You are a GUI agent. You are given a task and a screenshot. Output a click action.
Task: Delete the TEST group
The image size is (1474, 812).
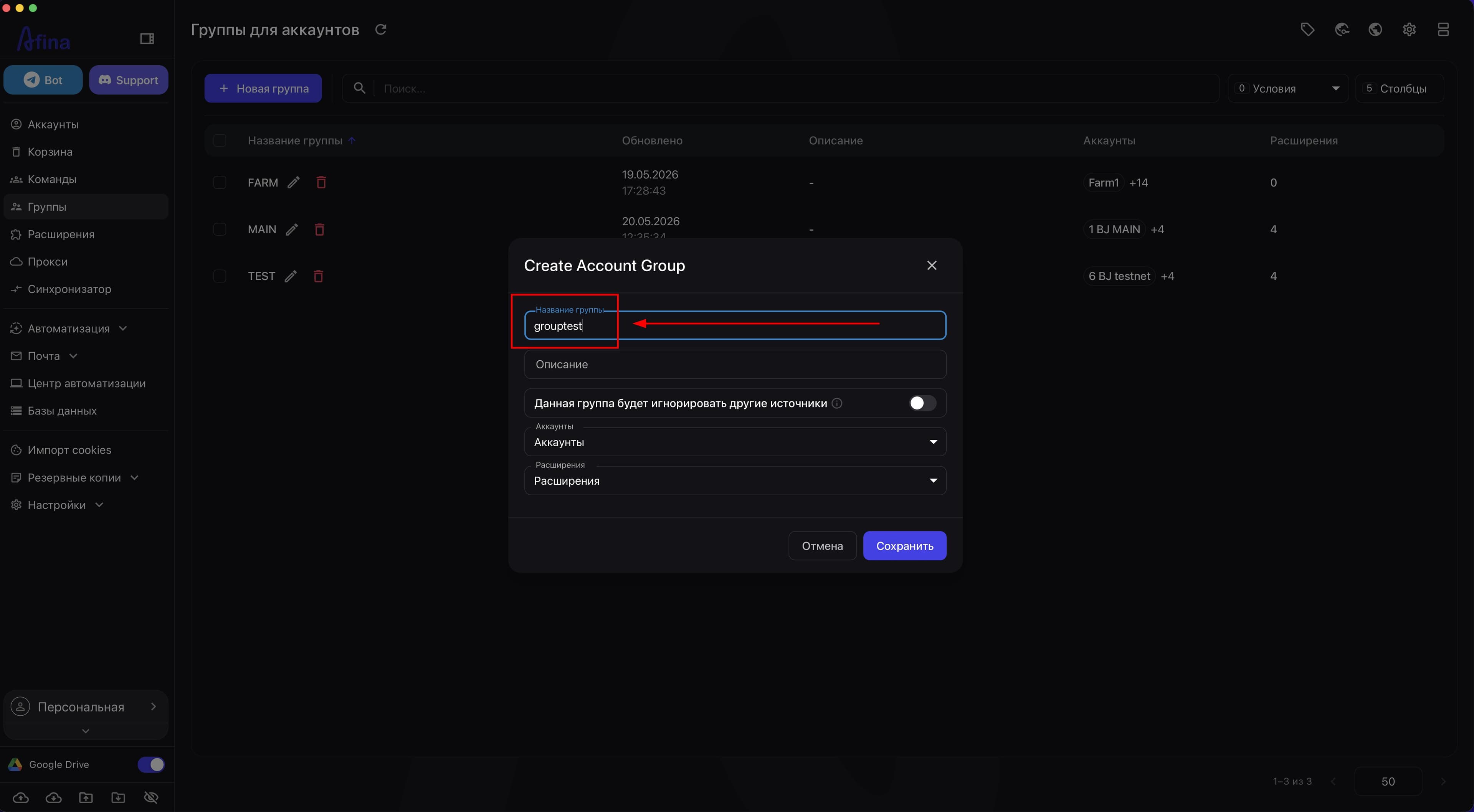tap(318, 276)
